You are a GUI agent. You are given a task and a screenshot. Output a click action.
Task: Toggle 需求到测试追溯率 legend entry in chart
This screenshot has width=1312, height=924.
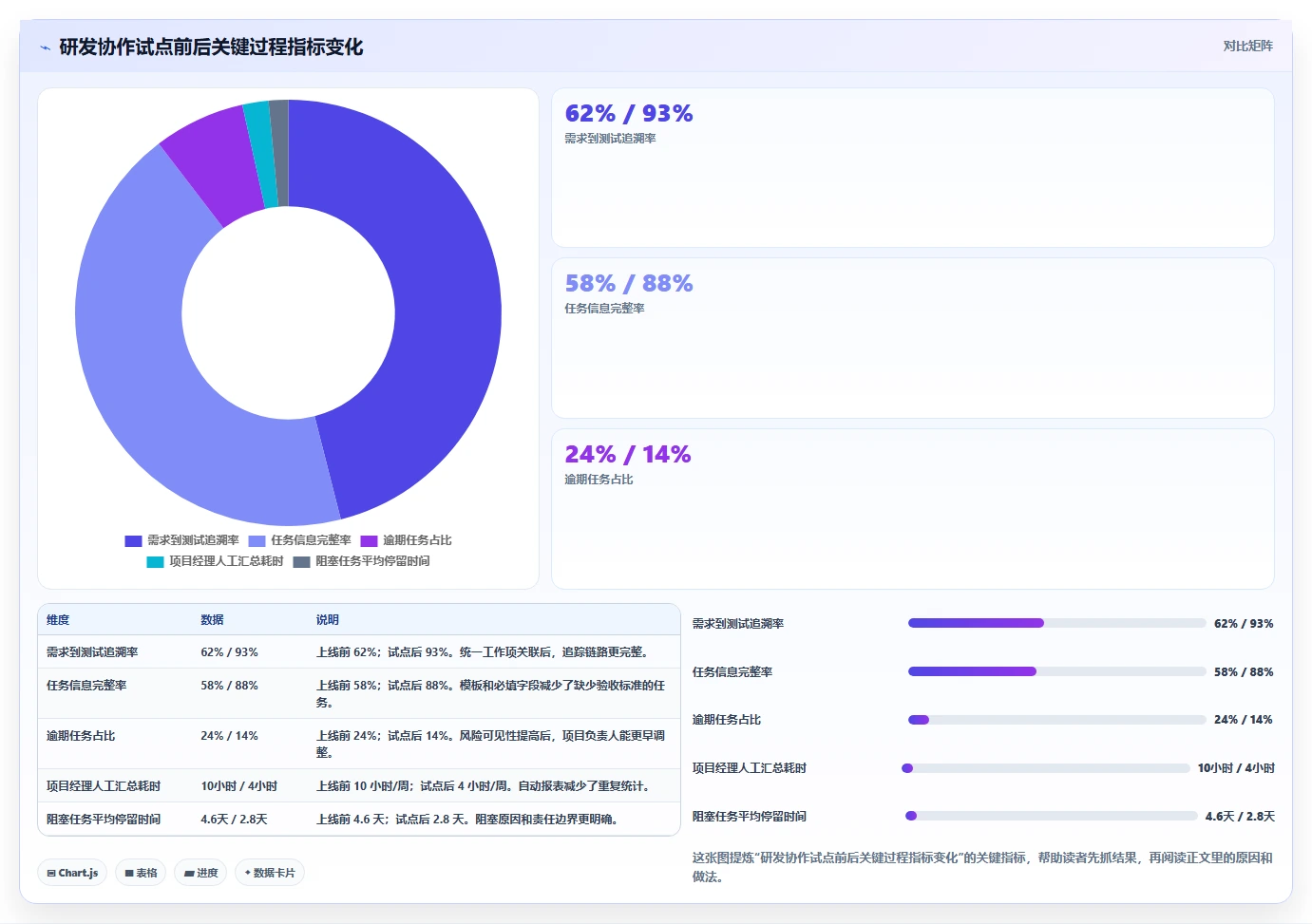(x=181, y=540)
